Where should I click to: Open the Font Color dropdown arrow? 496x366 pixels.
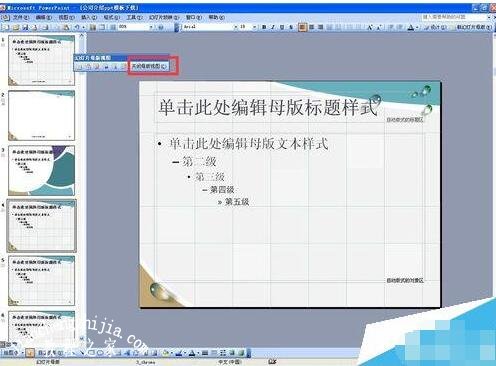[x=417, y=27]
